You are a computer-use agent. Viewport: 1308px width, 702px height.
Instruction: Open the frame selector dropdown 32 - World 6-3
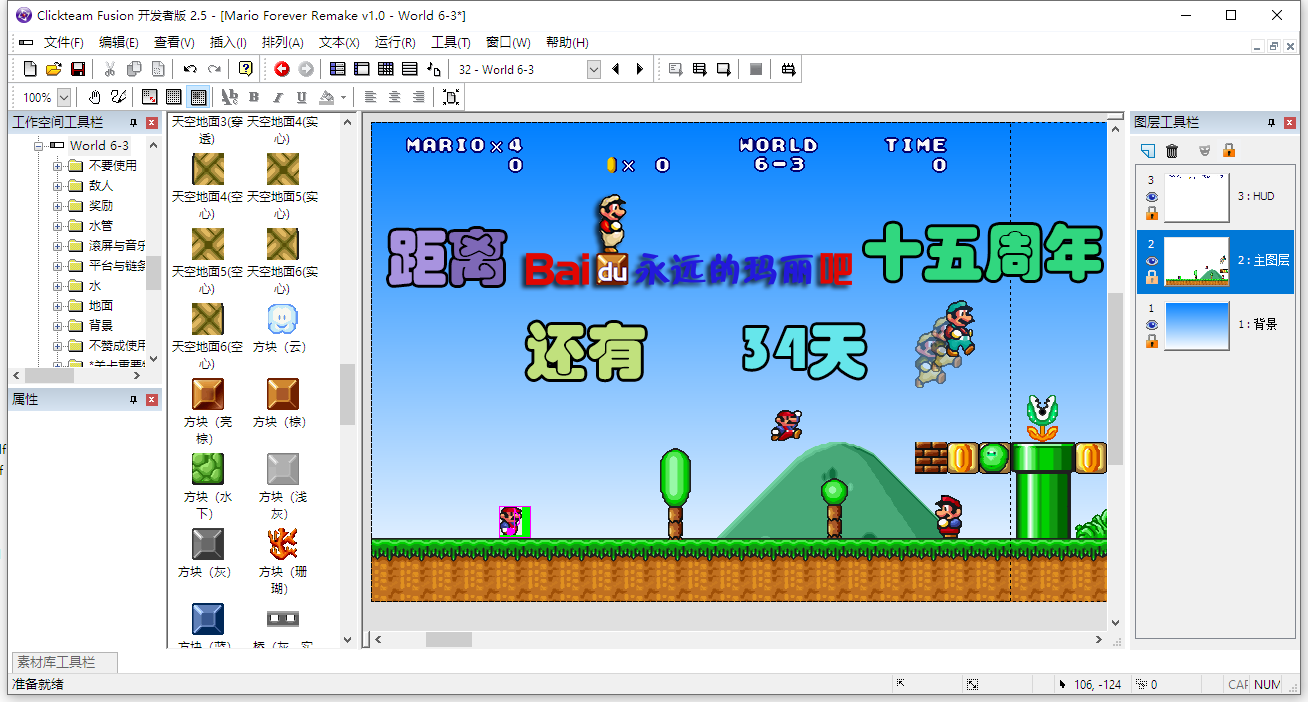point(594,69)
